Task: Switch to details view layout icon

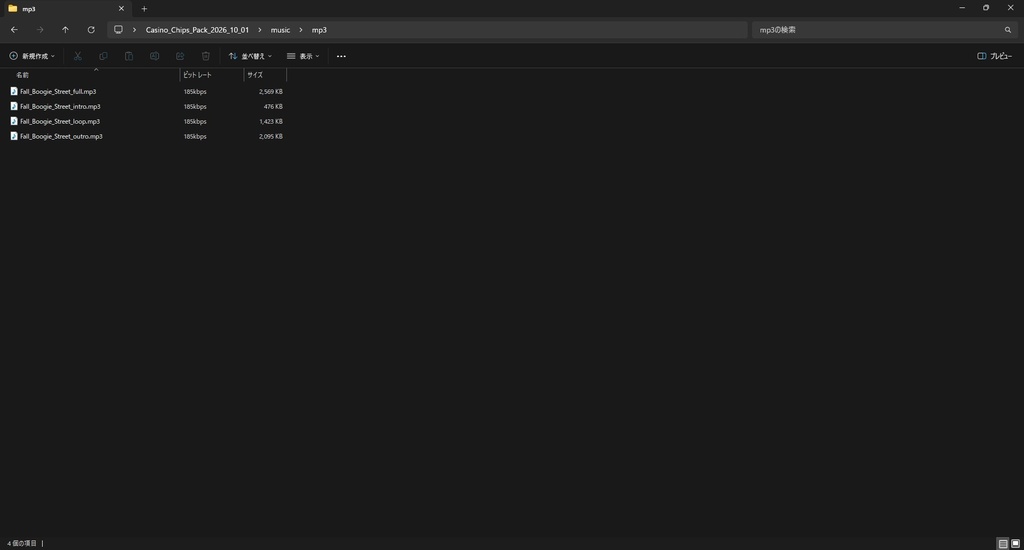Action: pos(1003,543)
